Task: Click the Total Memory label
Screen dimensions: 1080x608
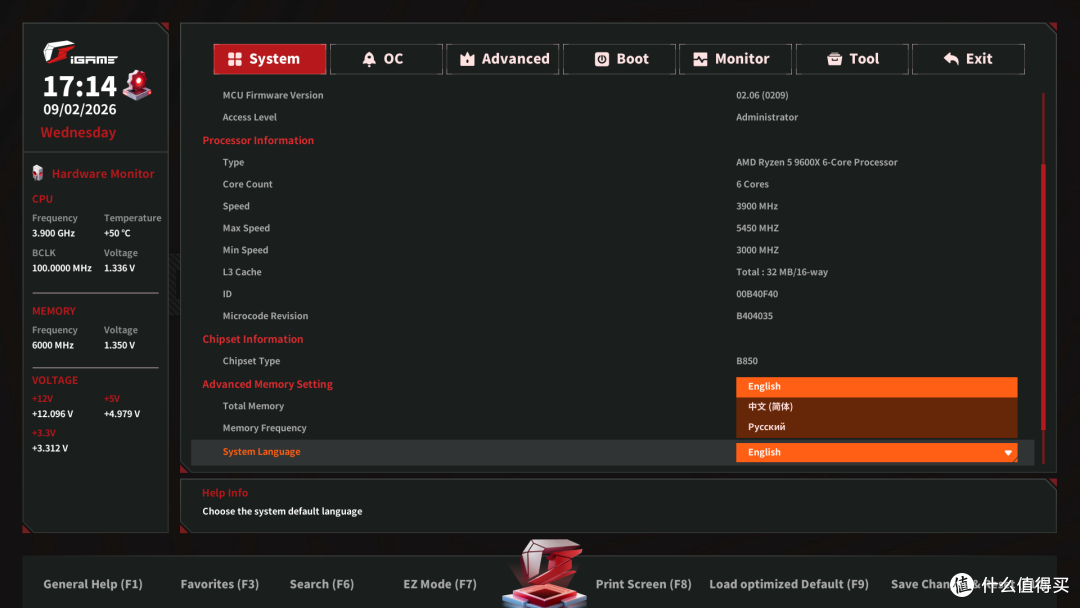Action: [x=253, y=406]
